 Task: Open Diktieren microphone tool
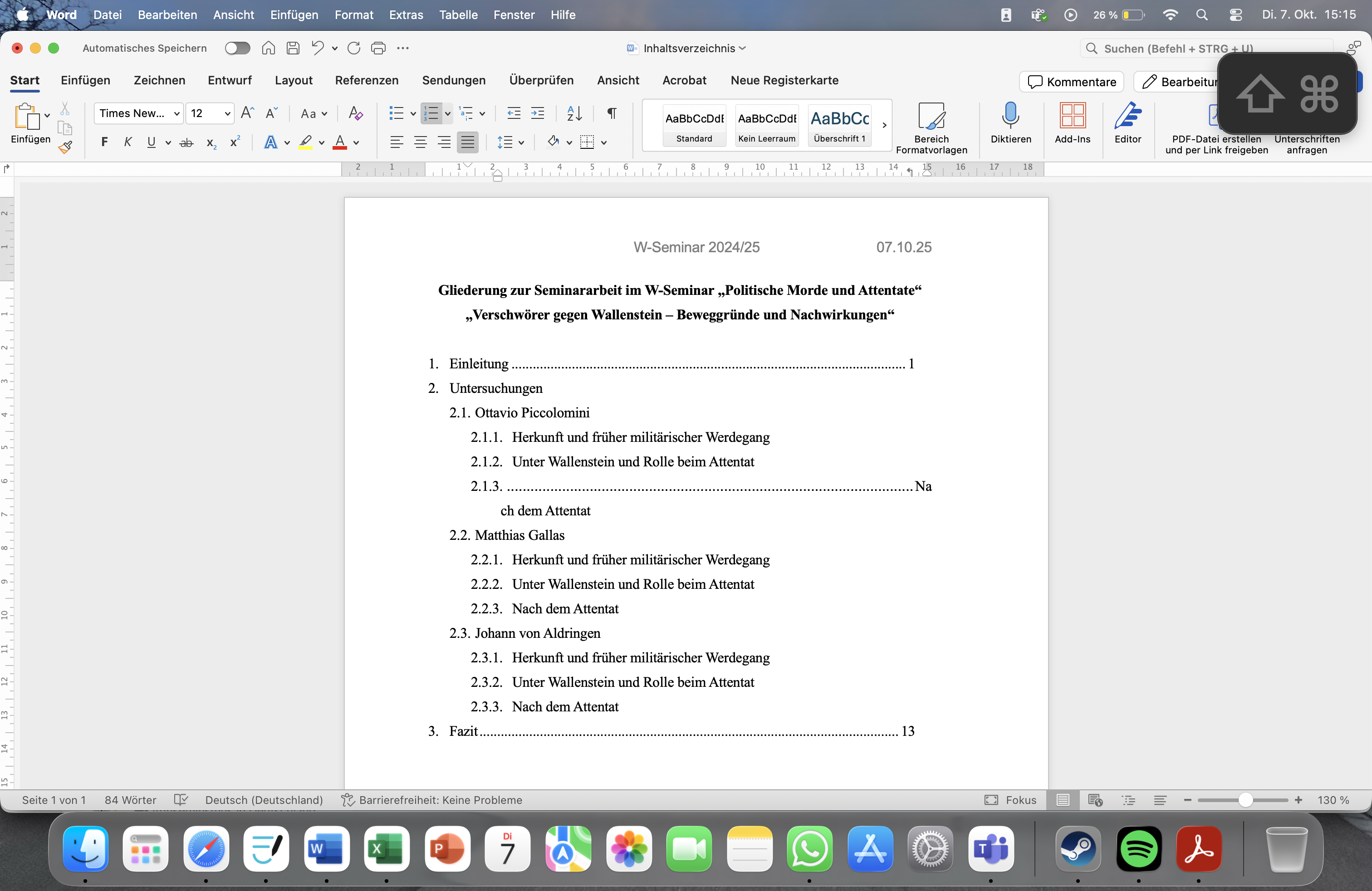[1010, 123]
